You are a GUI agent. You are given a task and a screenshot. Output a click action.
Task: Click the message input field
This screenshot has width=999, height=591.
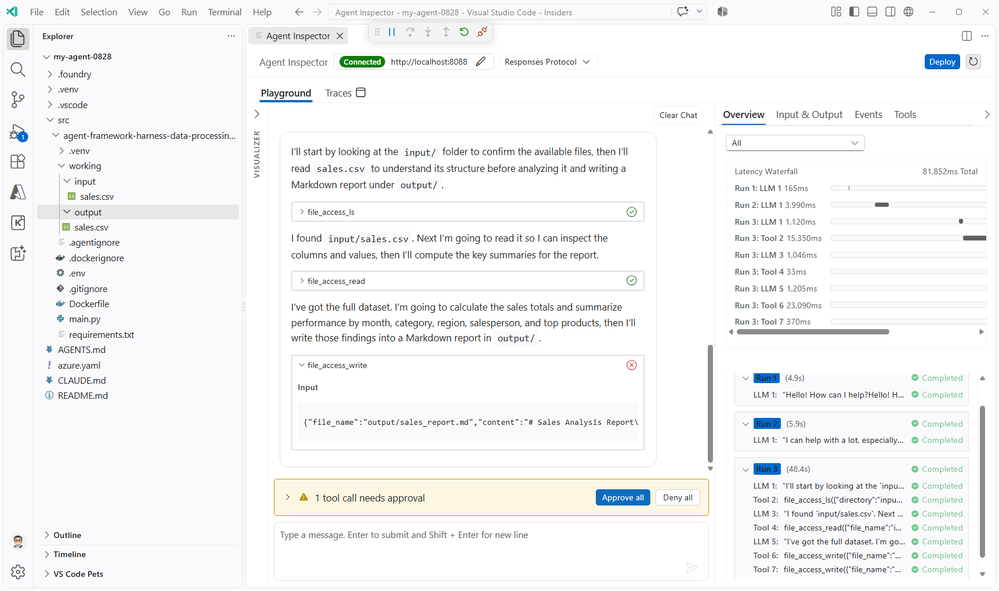click(x=491, y=552)
